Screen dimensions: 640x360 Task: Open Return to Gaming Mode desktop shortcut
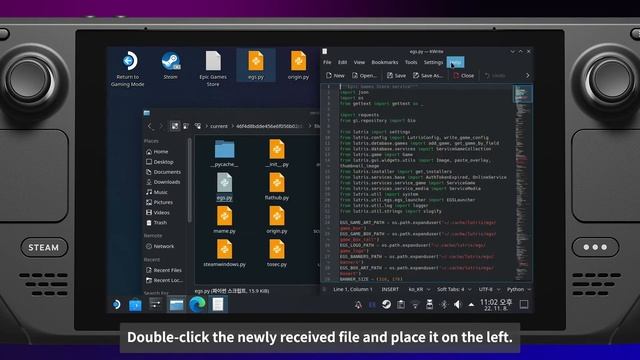[x=128, y=69]
